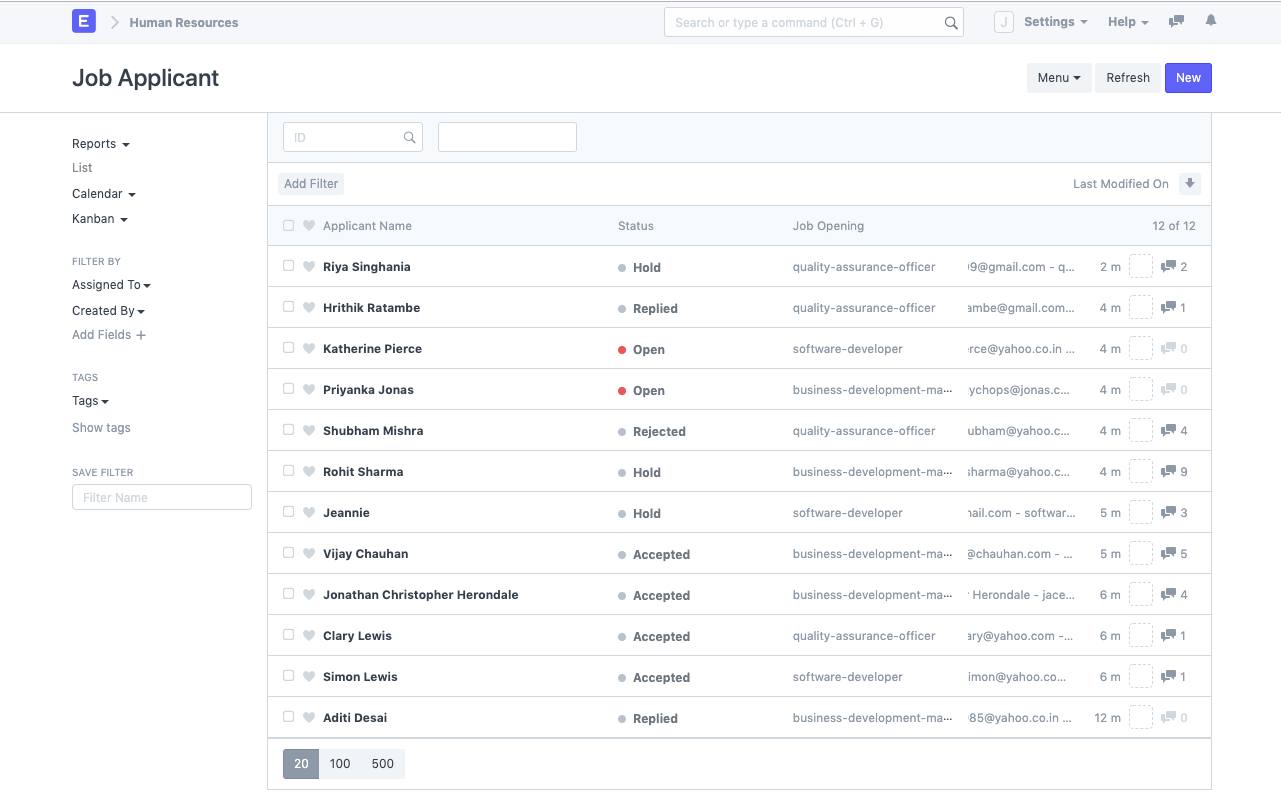
Task: Open the Assigned To filter dropdown
Action: click(111, 285)
